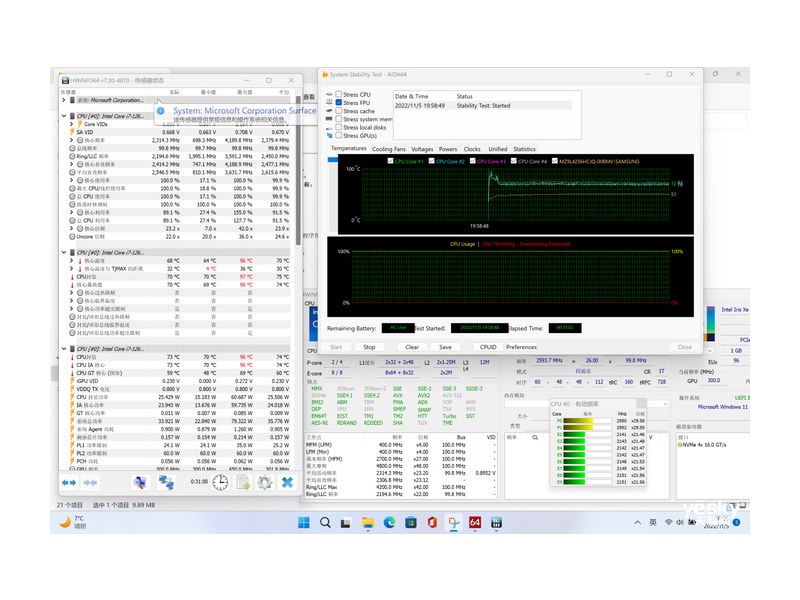Toggle SAMSUNG drive graph checkbox
This screenshot has width=800, height=600.
[555, 161]
